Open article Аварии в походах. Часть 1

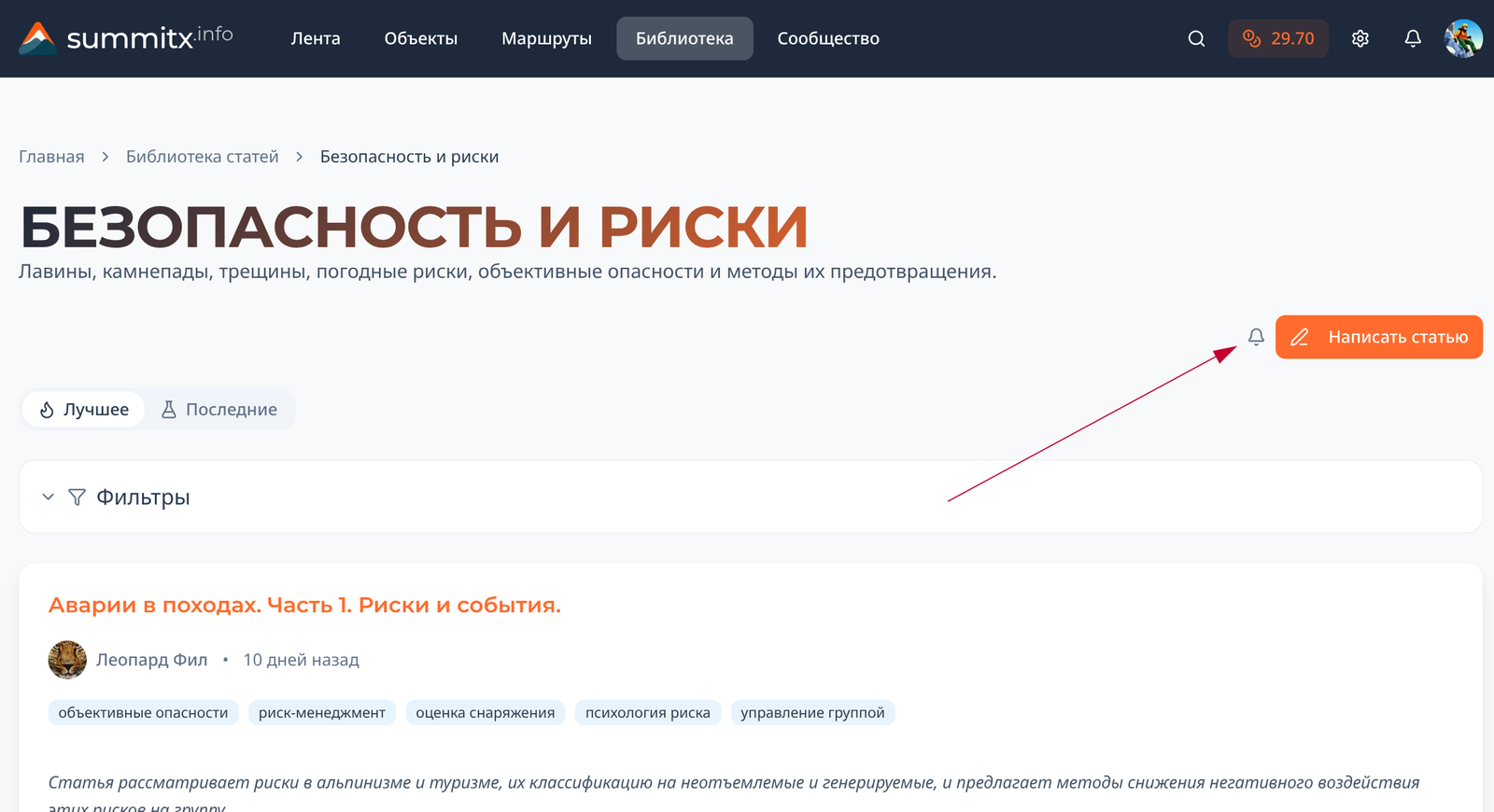pos(304,605)
